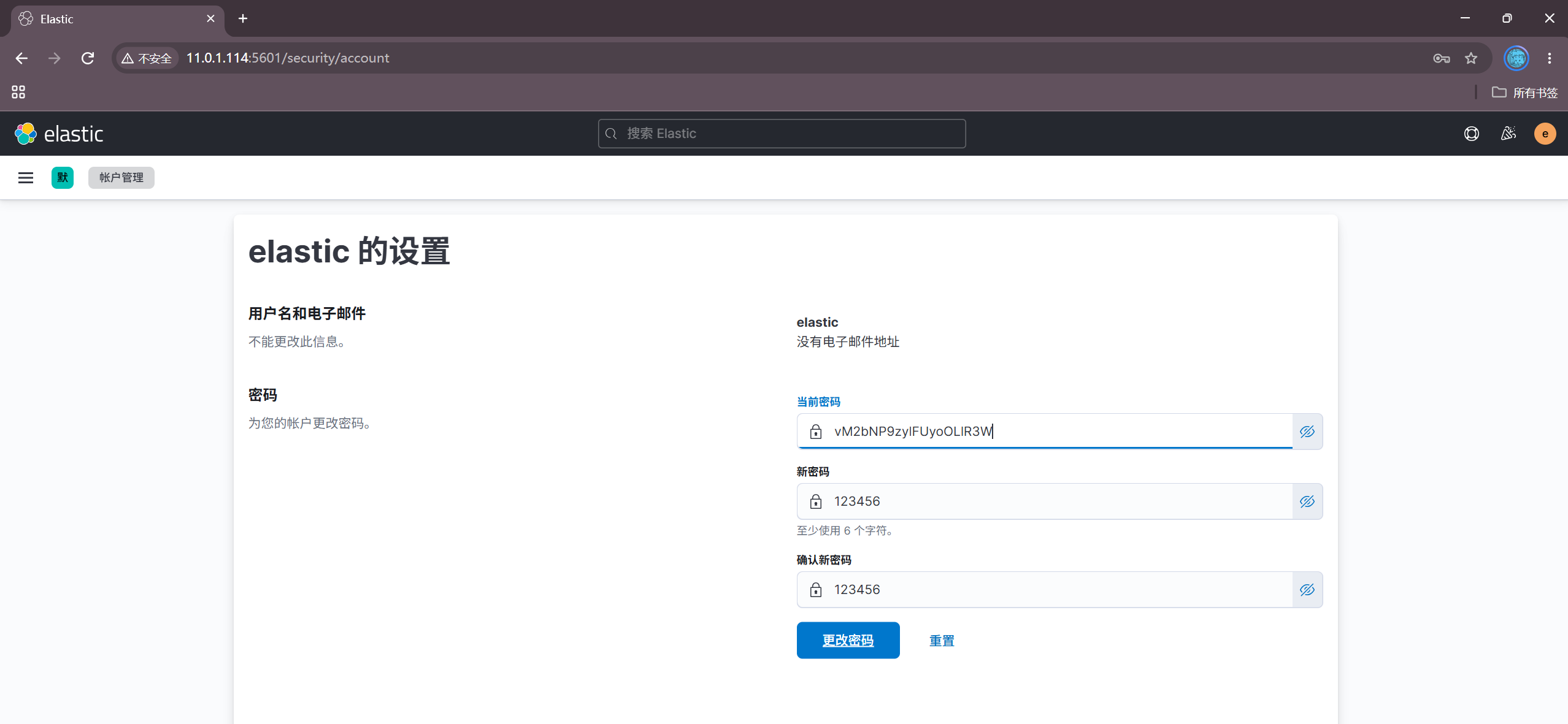Image resolution: width=1568 pixels, height=724 pixels.
Task: Hide the confirm new password value
Action: click(1307, 590)
